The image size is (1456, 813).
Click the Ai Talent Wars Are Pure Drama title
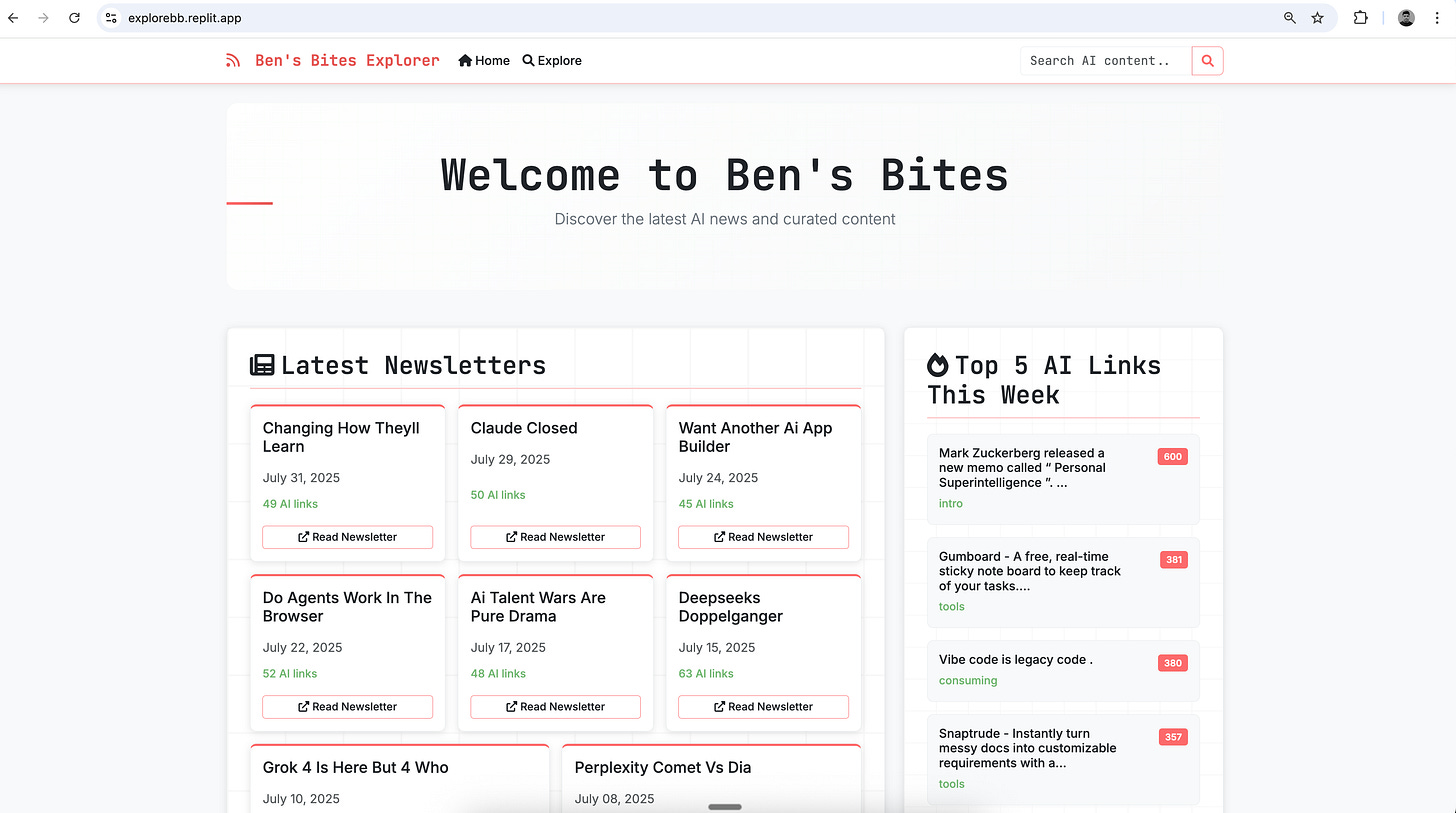click(x=538, y=607)
